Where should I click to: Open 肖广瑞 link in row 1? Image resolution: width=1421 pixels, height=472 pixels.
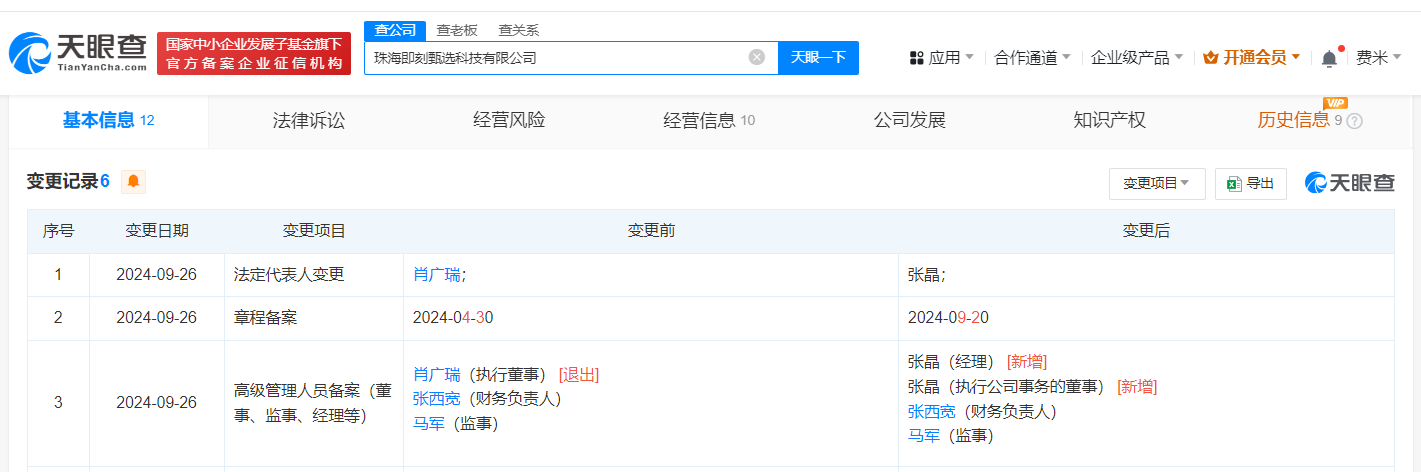point(437,275)
